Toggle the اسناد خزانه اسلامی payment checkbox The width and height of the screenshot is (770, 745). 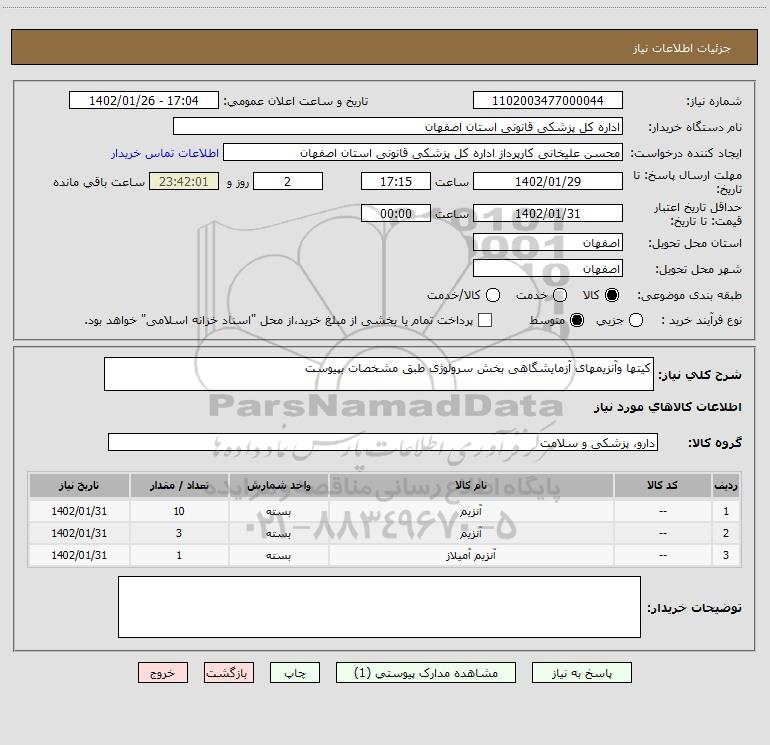point(485,321)
